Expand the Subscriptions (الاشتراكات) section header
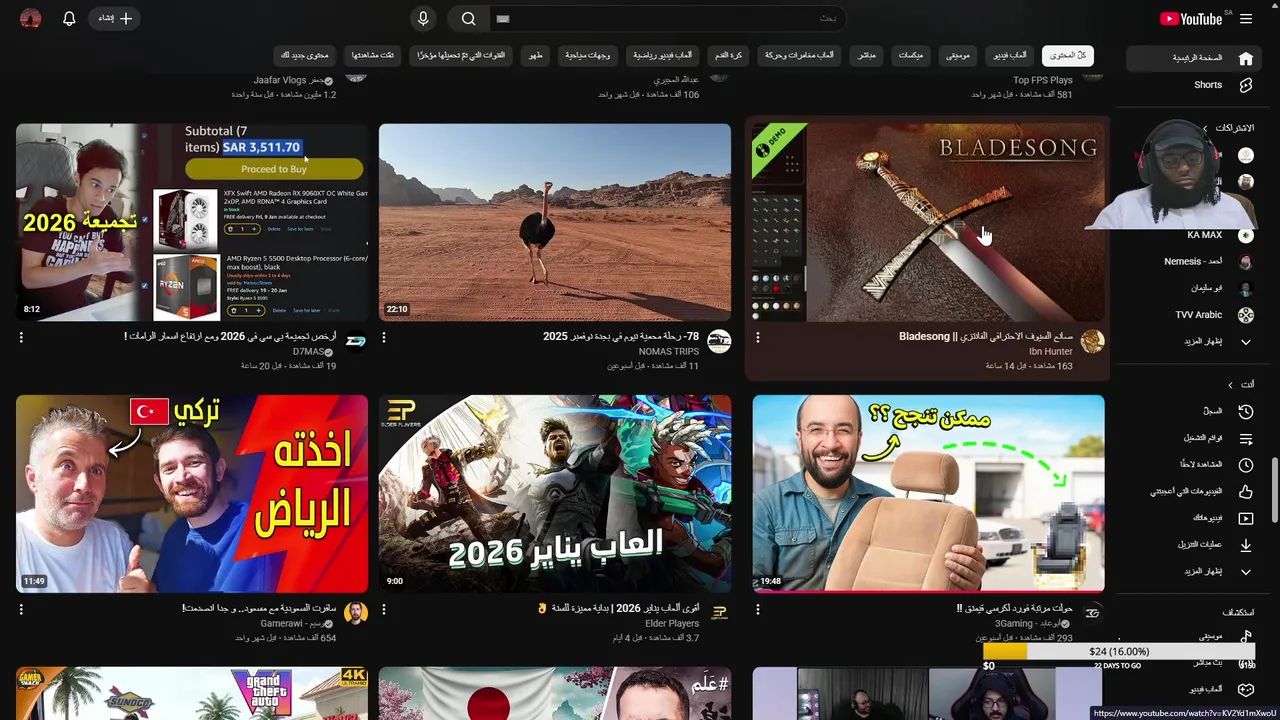 pyautogui.click(x=1229, y=128)
